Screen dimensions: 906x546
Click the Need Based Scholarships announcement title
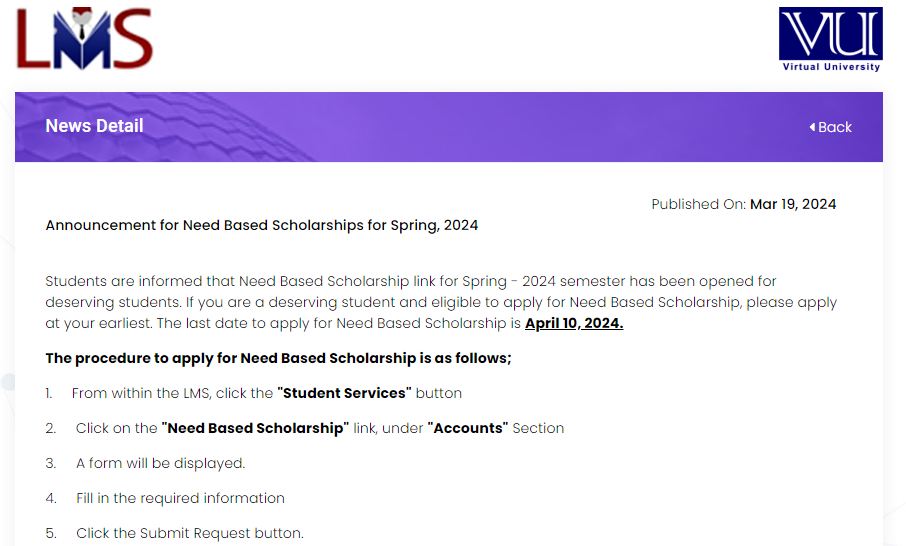point(262,225)
